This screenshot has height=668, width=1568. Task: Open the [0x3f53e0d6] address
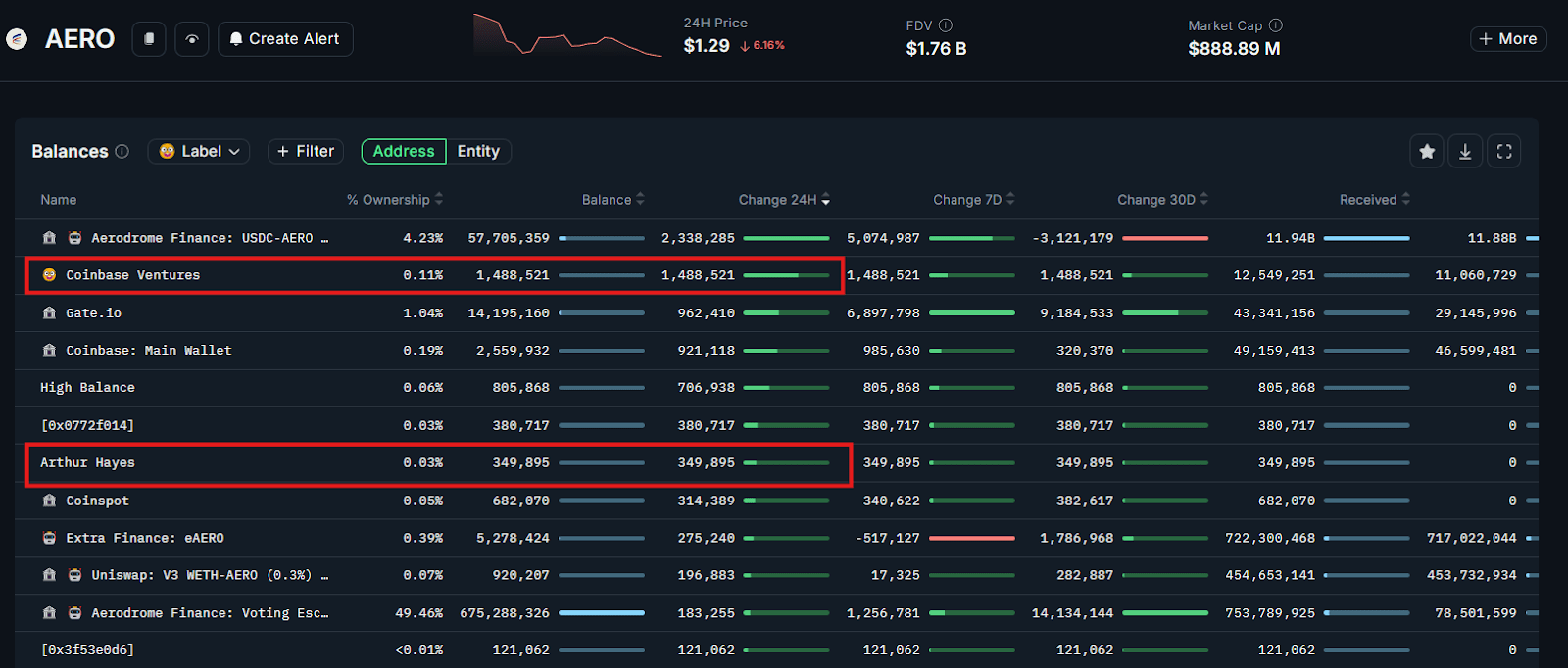[87, 650]
